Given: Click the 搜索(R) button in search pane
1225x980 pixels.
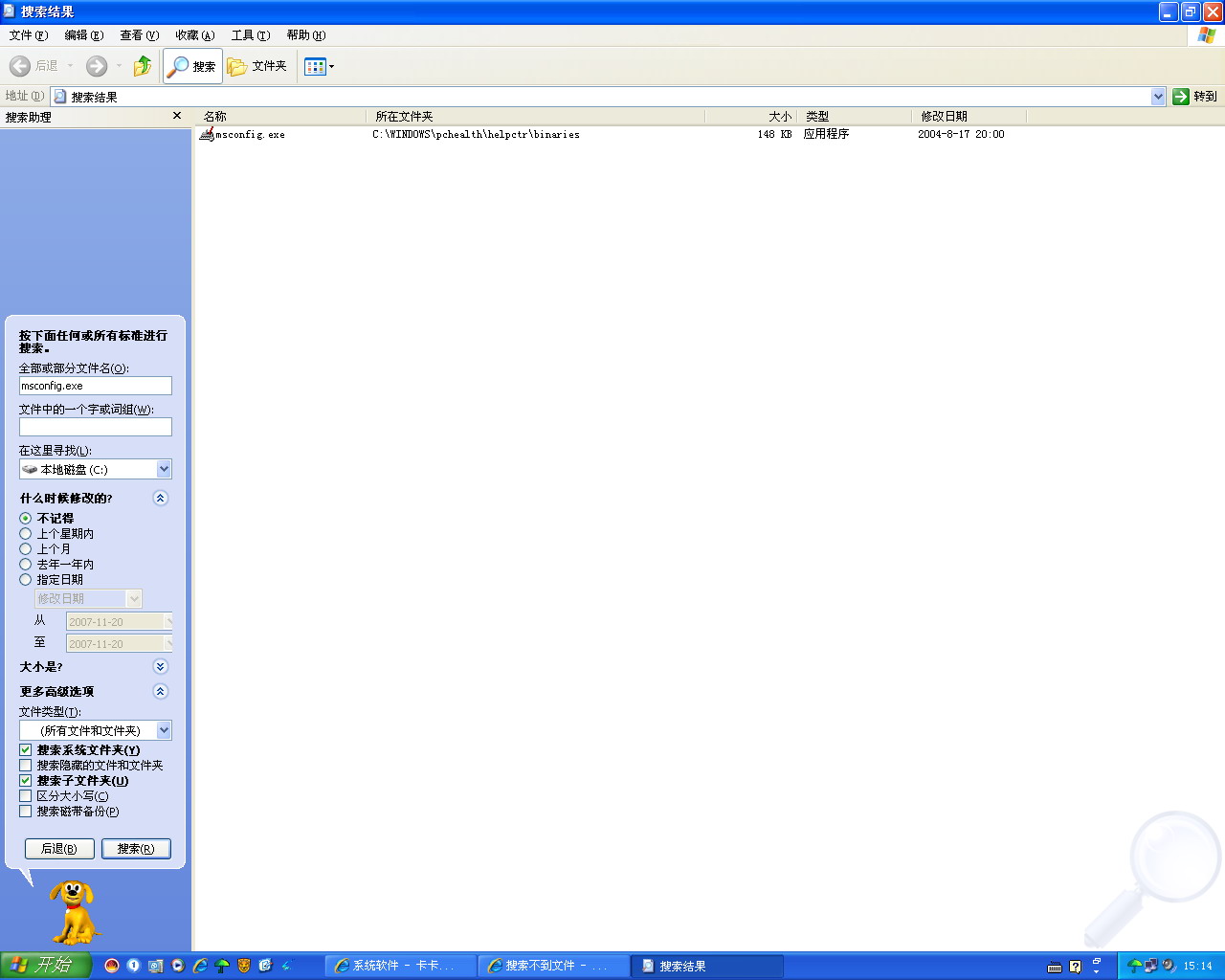Looking at the screenshot, I should 136,849.
